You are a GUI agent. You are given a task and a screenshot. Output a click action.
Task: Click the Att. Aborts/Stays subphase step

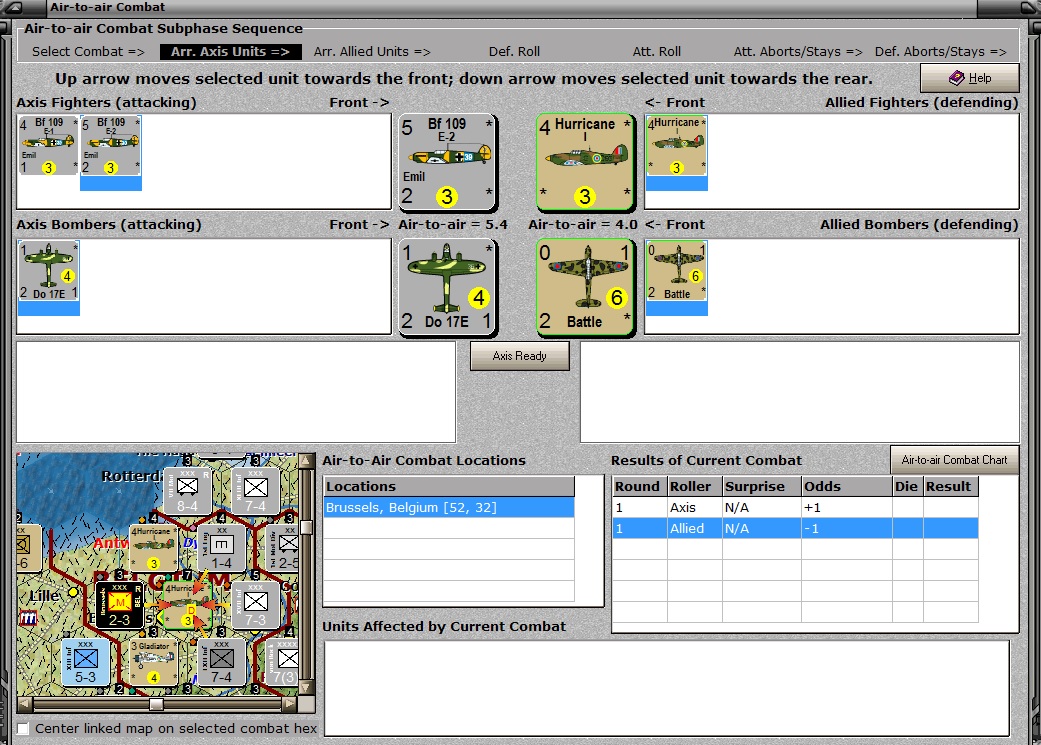tap(798, 51)
